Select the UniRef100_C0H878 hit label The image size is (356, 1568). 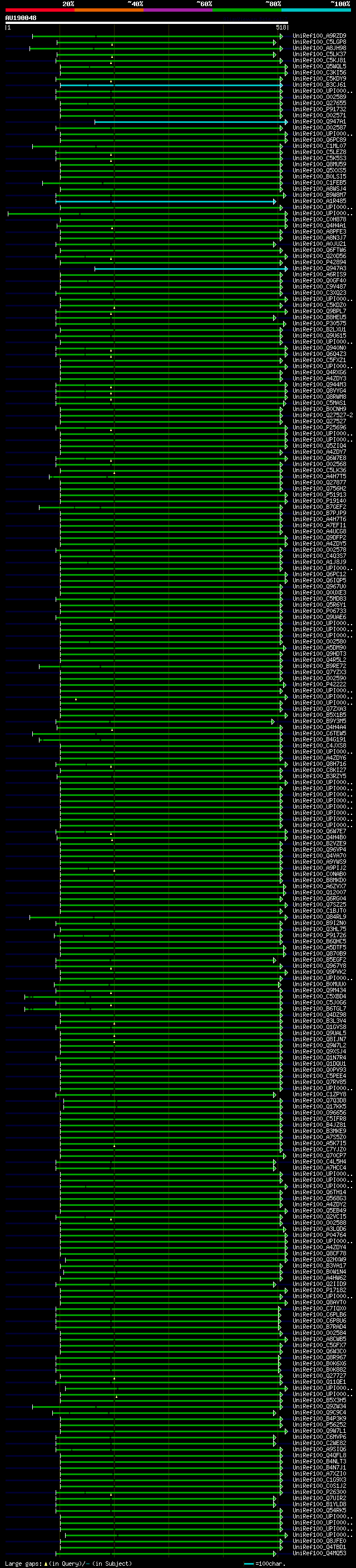click(x=319, y=220)
